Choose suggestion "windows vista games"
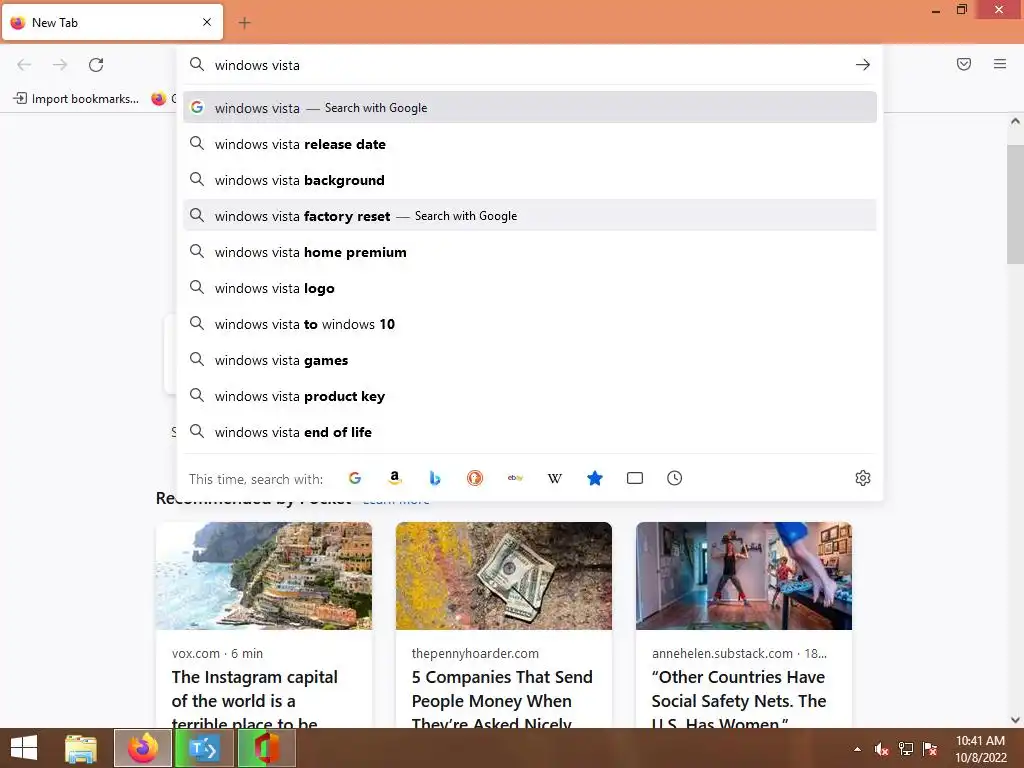The height and width of the screenshot is (768, 1024). pyautogui.click(x=530, y=359)
